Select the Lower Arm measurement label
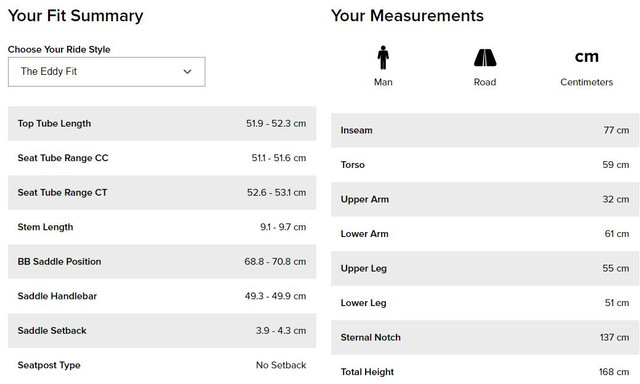 tap(364, 234)
